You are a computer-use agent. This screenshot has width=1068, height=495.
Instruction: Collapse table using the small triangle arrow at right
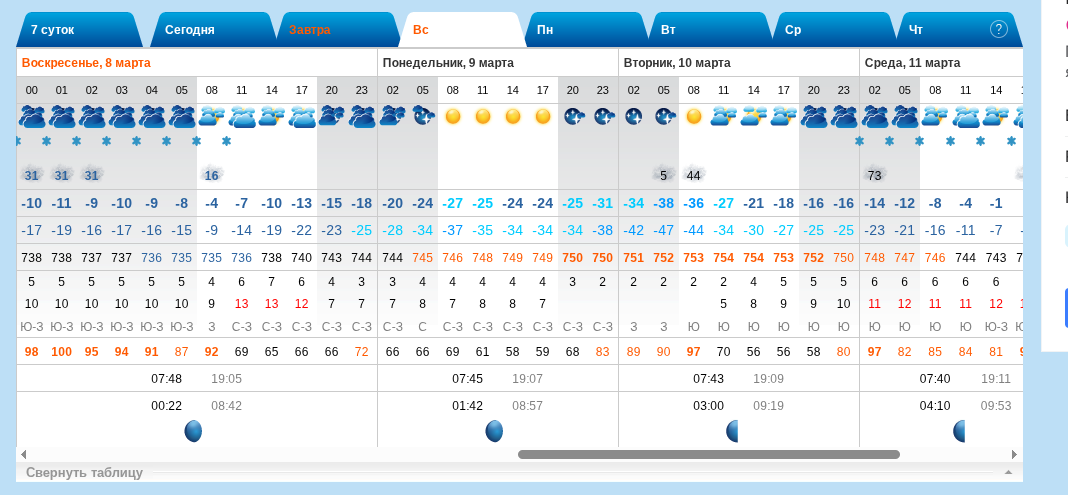coord(1007,472)
